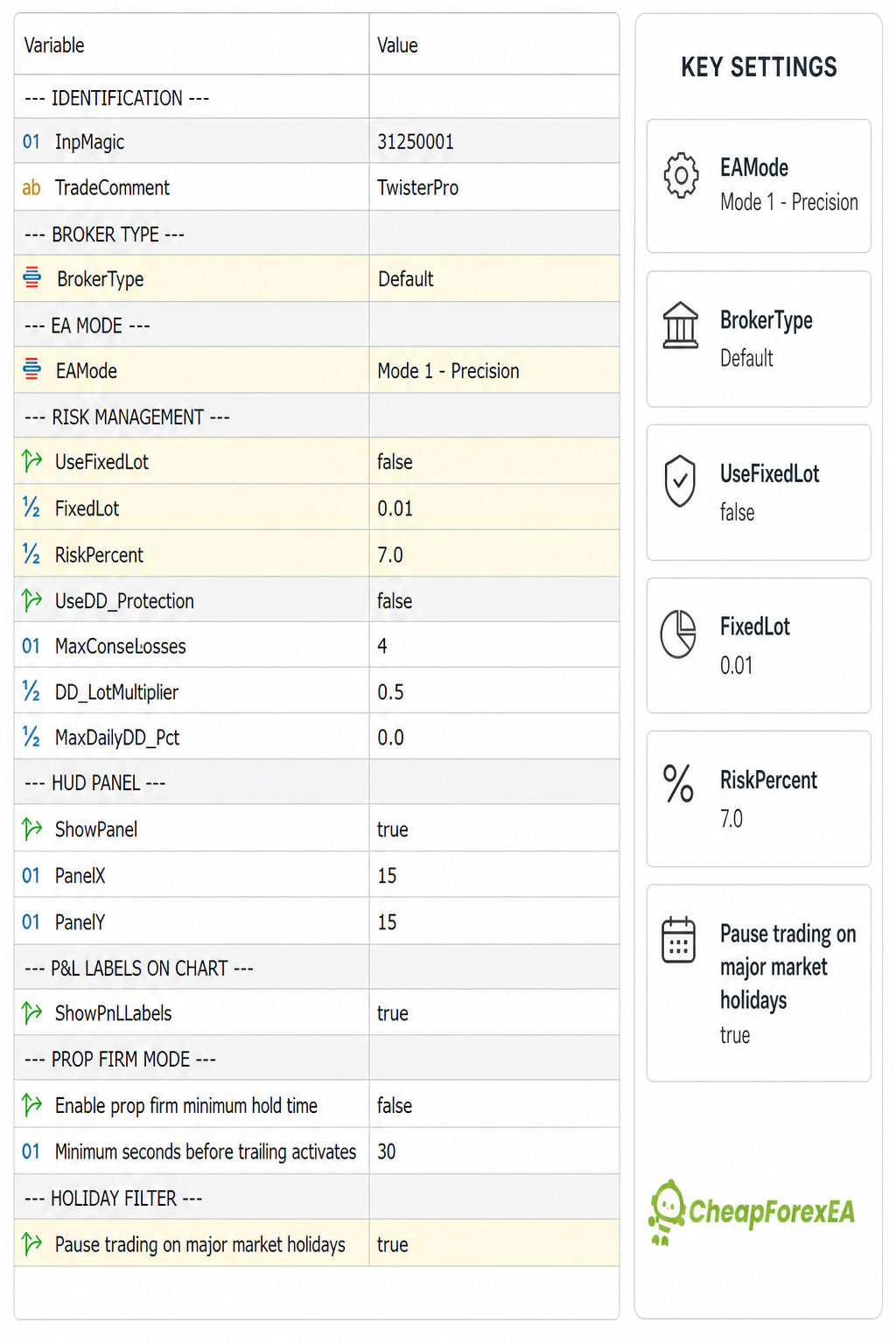Select the '--- HUD PANEL ---' section row

click(317, 782)
